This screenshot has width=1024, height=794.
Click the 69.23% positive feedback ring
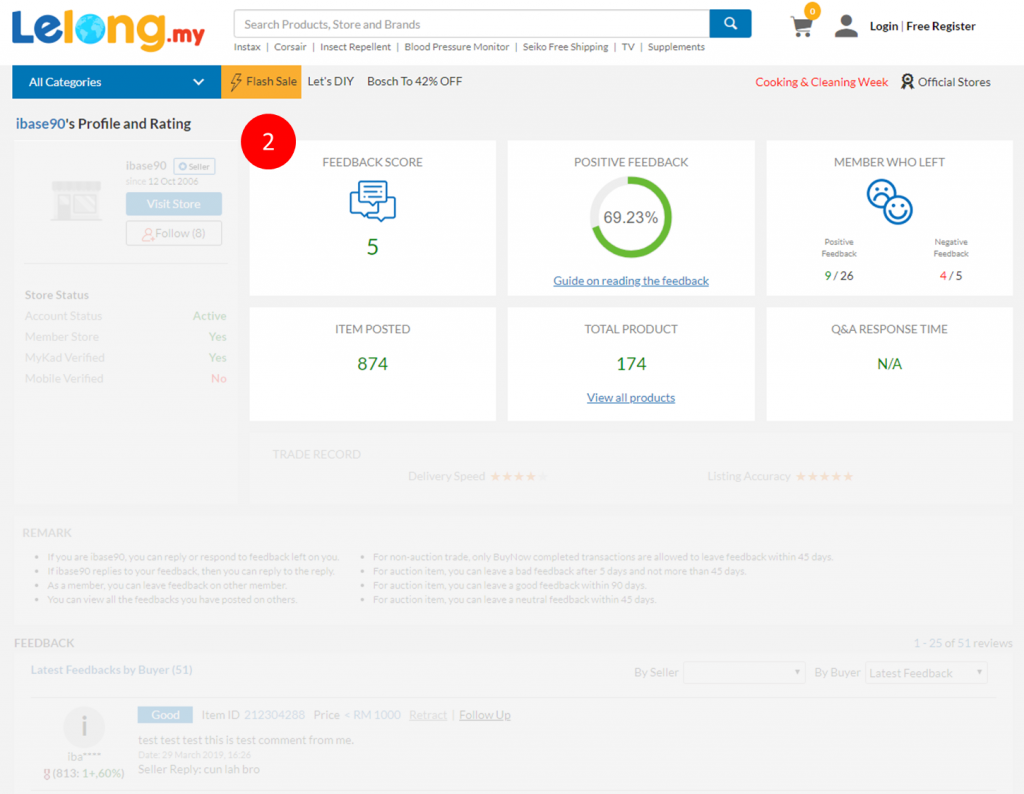tap(630, 217)
